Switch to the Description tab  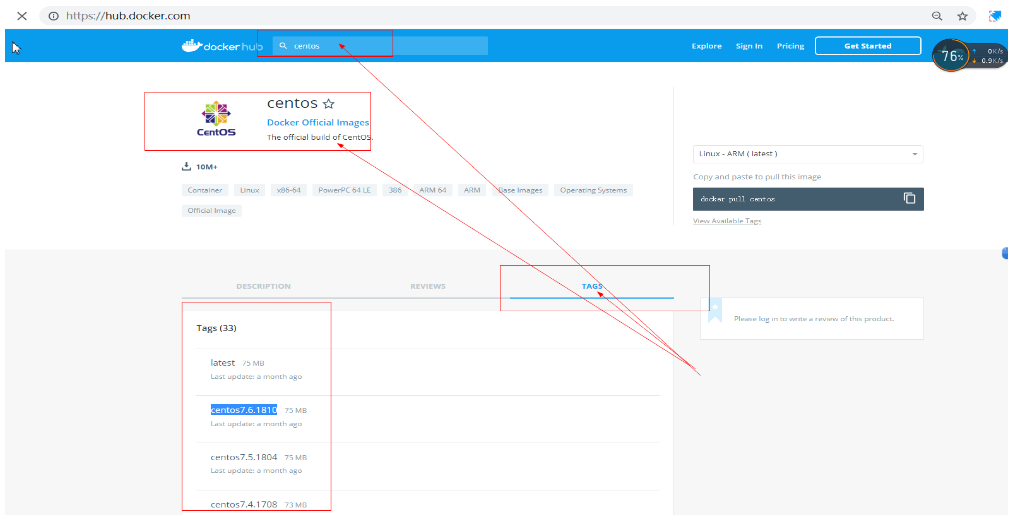pyautogui.click(x=263, y=286)
